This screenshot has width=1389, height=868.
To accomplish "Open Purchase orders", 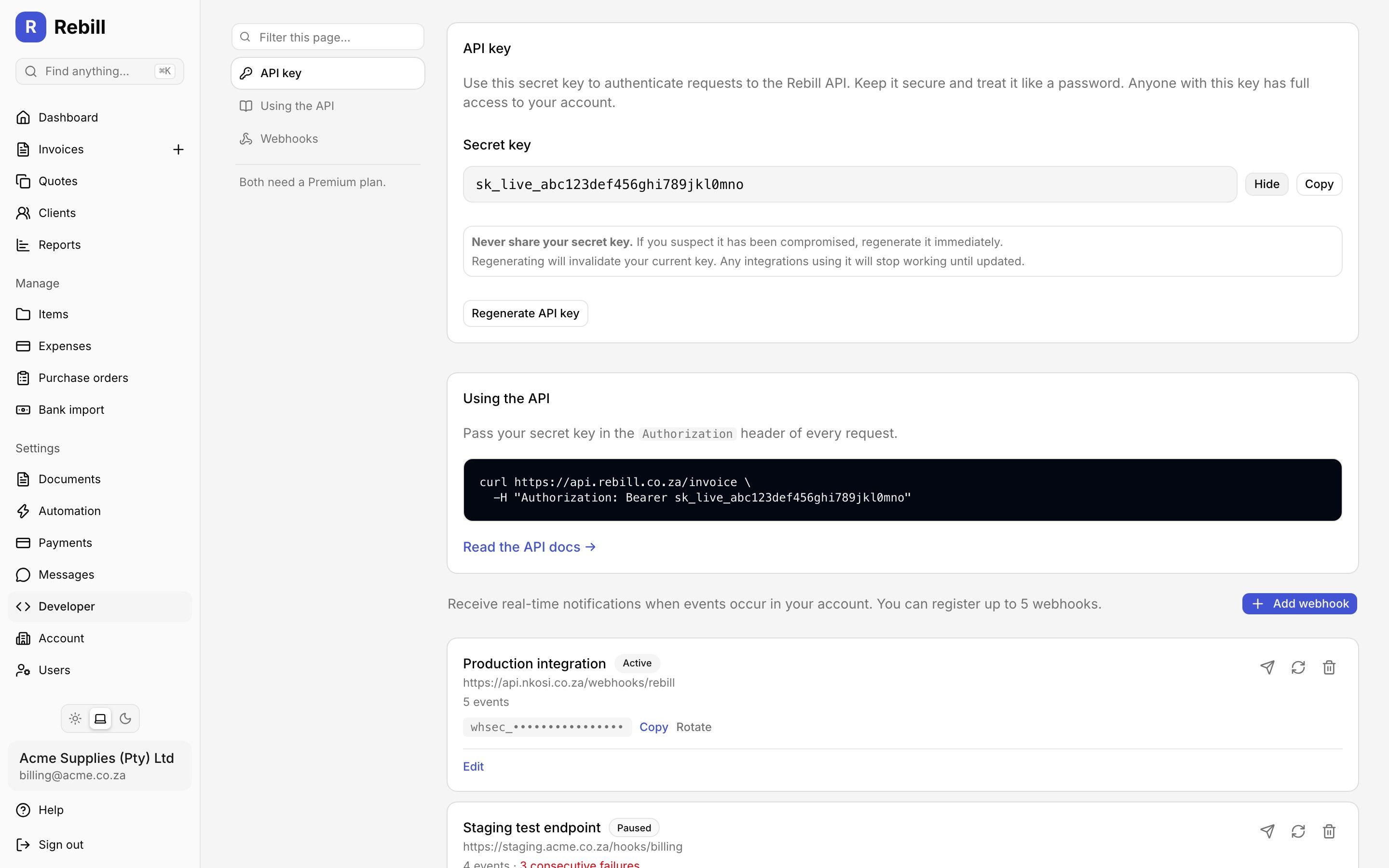I will coord(99,379).
